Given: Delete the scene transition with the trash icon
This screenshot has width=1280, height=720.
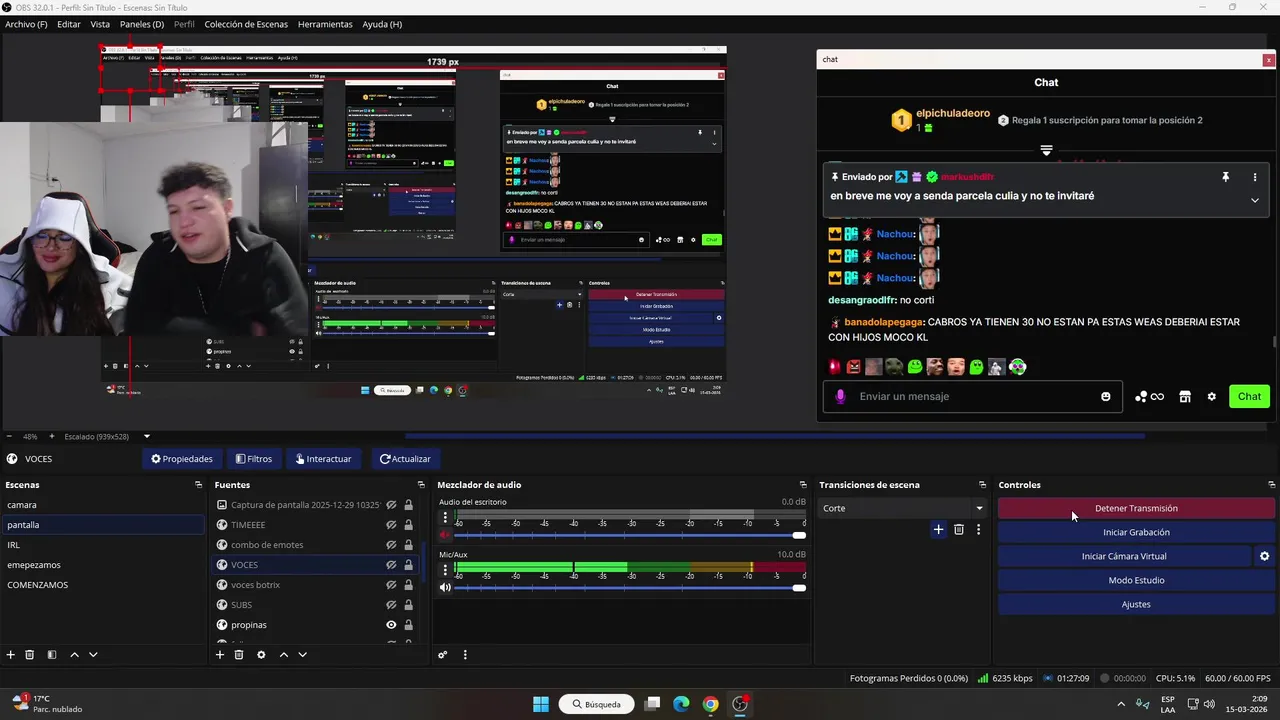Looking at the screenshot, I should 959,530.
